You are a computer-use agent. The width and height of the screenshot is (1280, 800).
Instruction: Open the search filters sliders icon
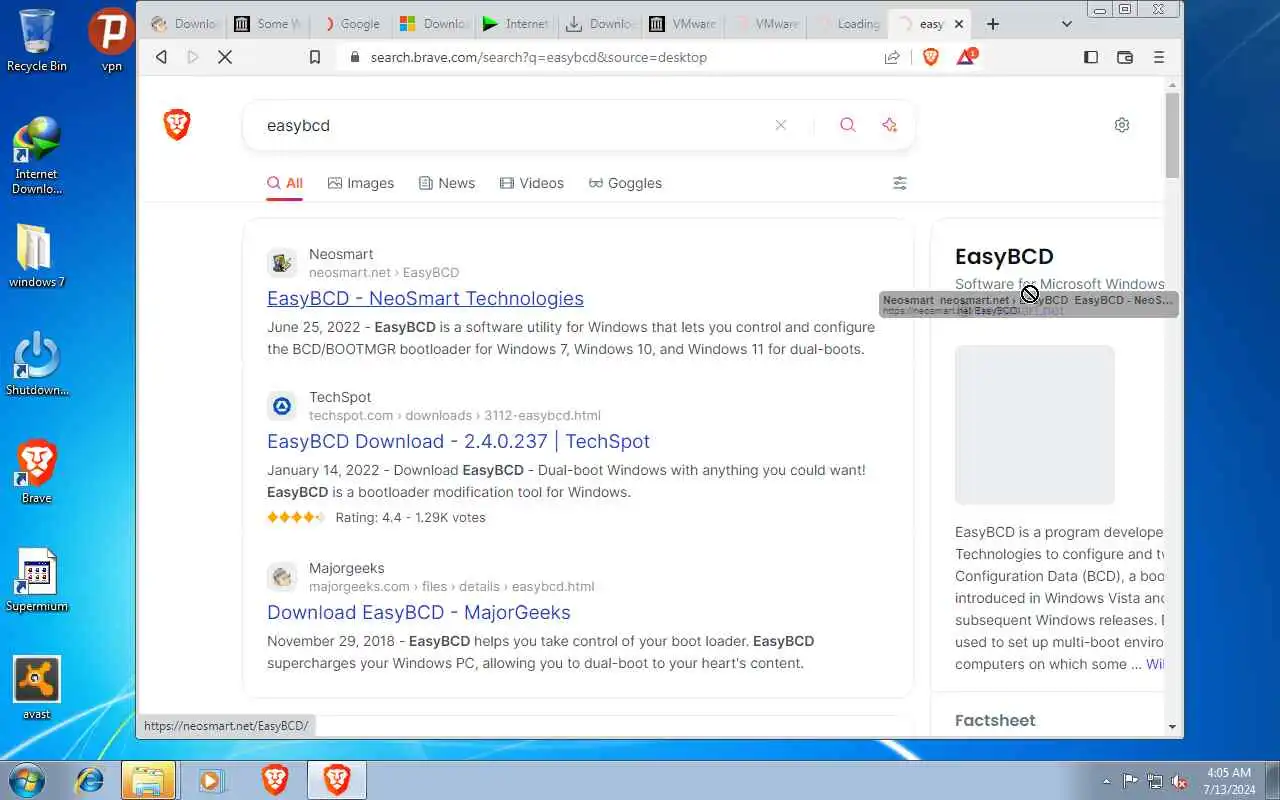[900, 183]
